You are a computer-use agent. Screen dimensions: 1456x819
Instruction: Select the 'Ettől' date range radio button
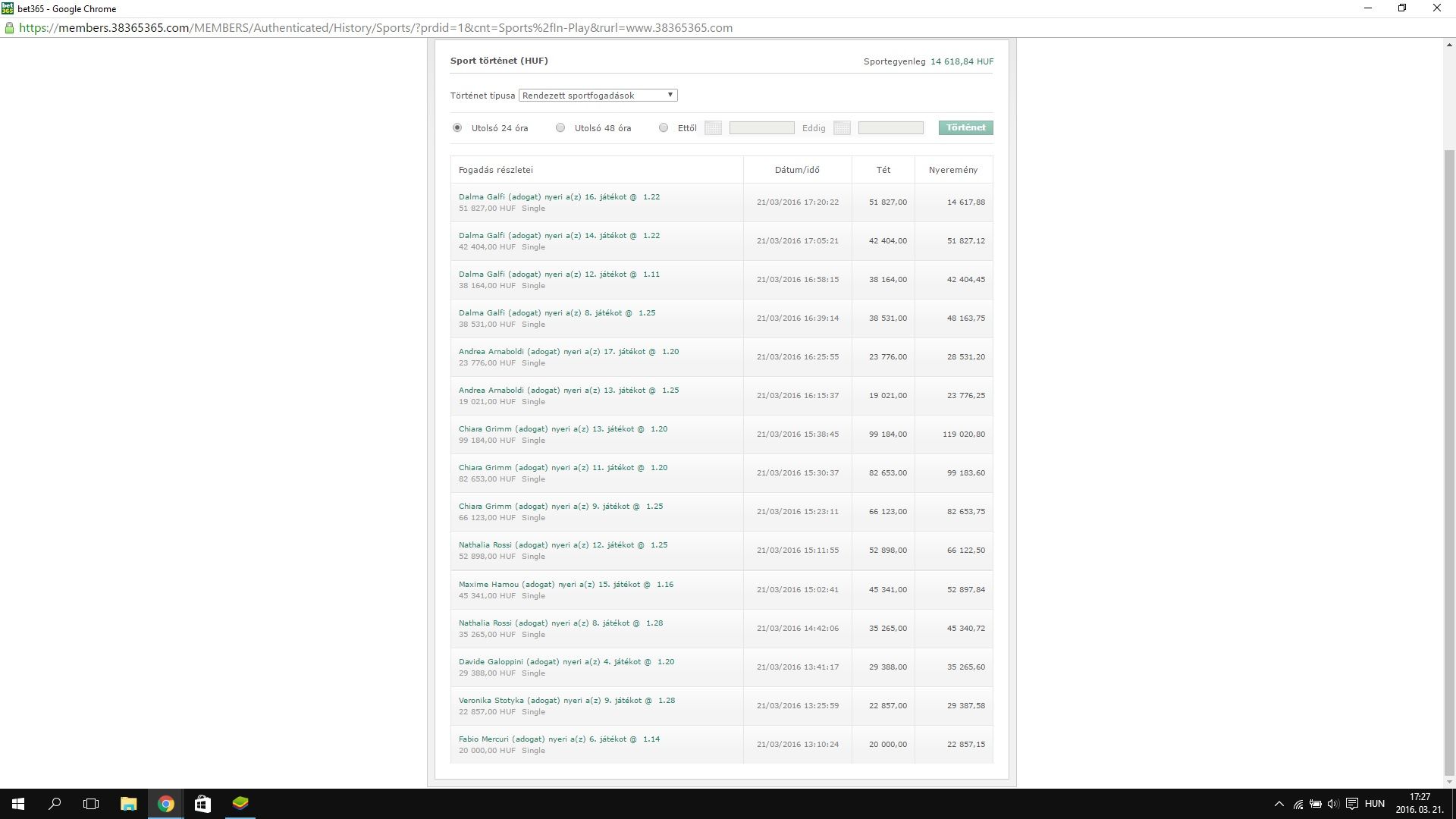point(664,128)
